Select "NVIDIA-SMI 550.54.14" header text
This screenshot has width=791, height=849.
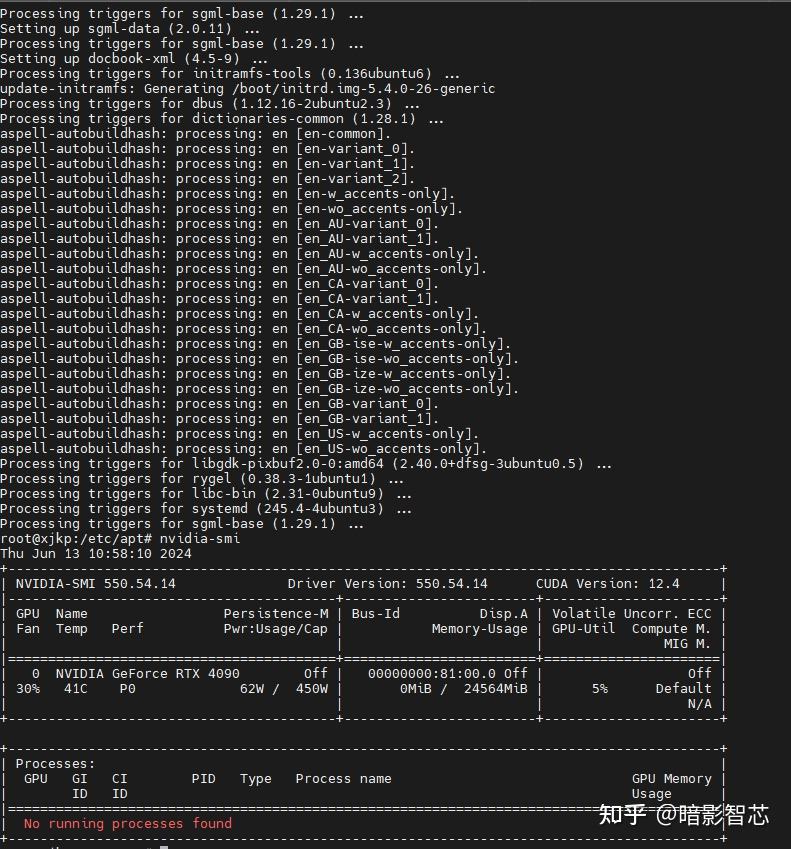click(x=96, y=584)
